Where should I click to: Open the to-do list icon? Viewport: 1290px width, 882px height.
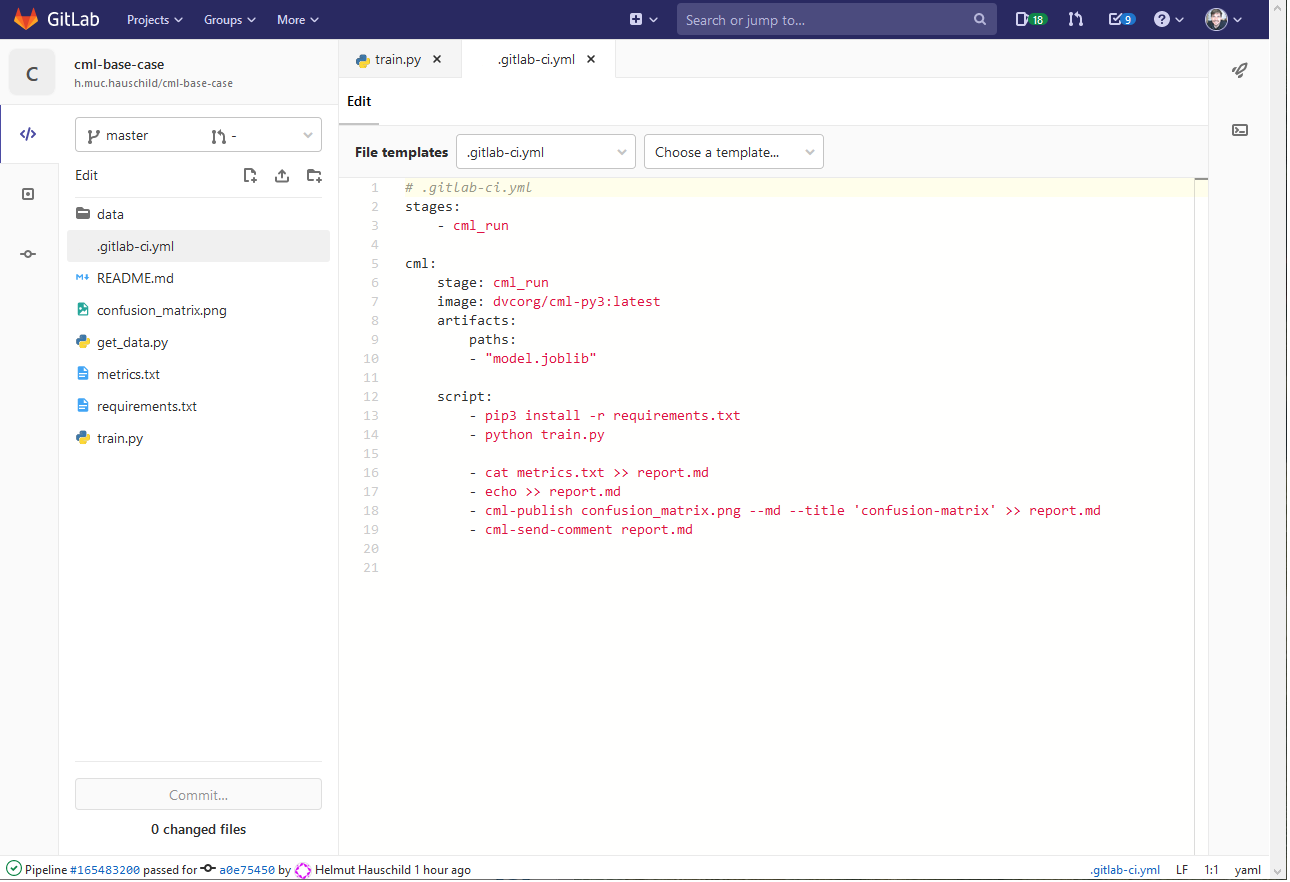pyautogui.click(x=1122, y=19)
